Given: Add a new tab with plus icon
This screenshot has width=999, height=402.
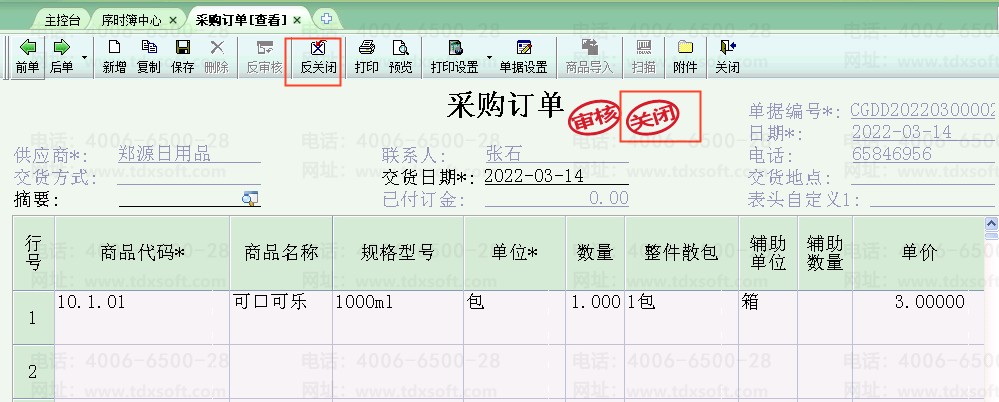Looking at the screenshot, I should click(x=326, y=19).
